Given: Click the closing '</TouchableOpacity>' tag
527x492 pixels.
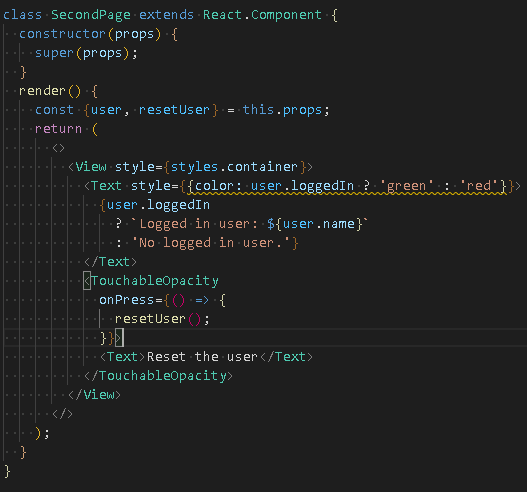Looking at the screenshot, I should [x=158, y=376].
